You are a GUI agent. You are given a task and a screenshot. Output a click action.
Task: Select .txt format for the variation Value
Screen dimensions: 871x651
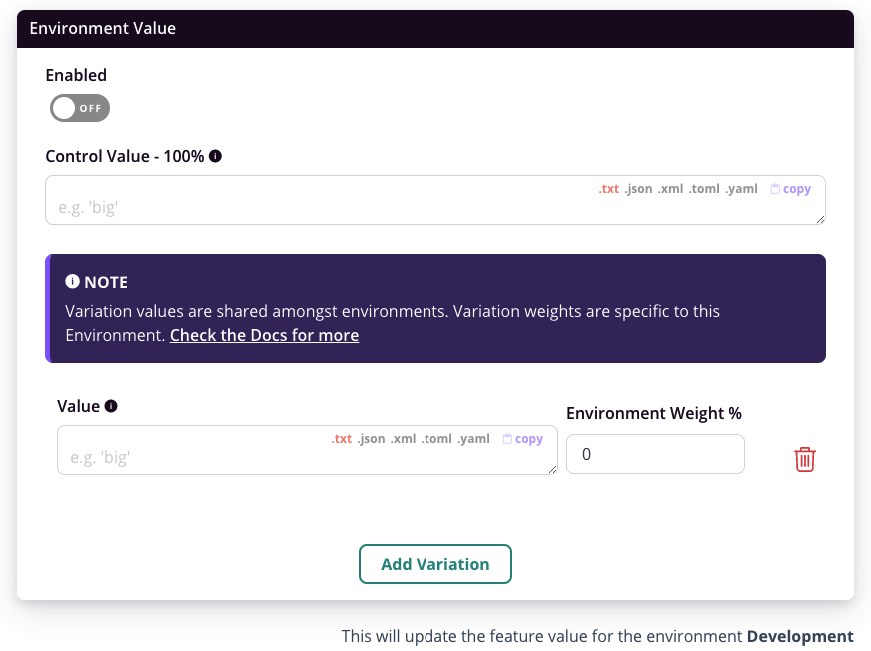[340, 438]
